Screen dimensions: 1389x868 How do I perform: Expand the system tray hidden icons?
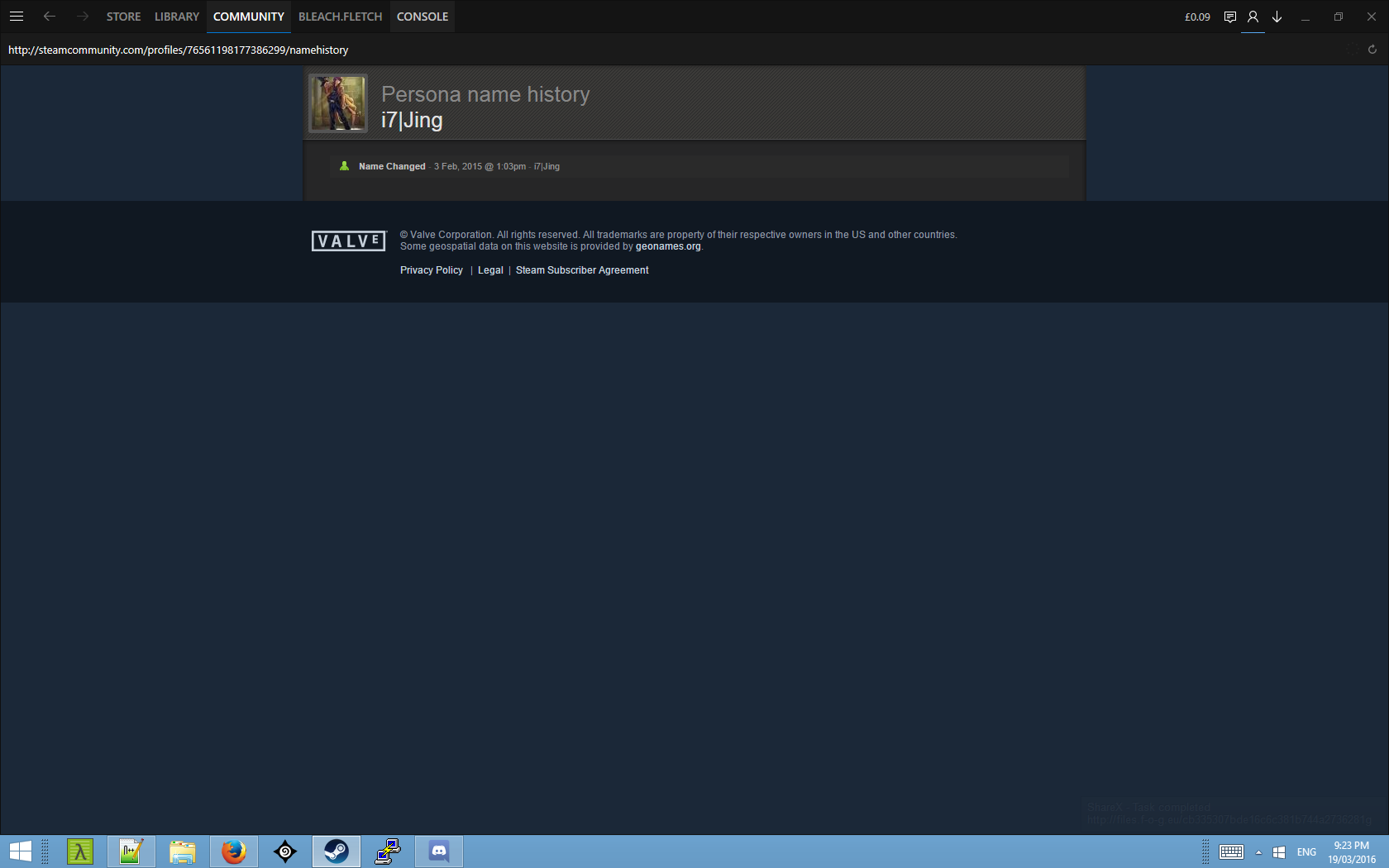pos(1258,851)
